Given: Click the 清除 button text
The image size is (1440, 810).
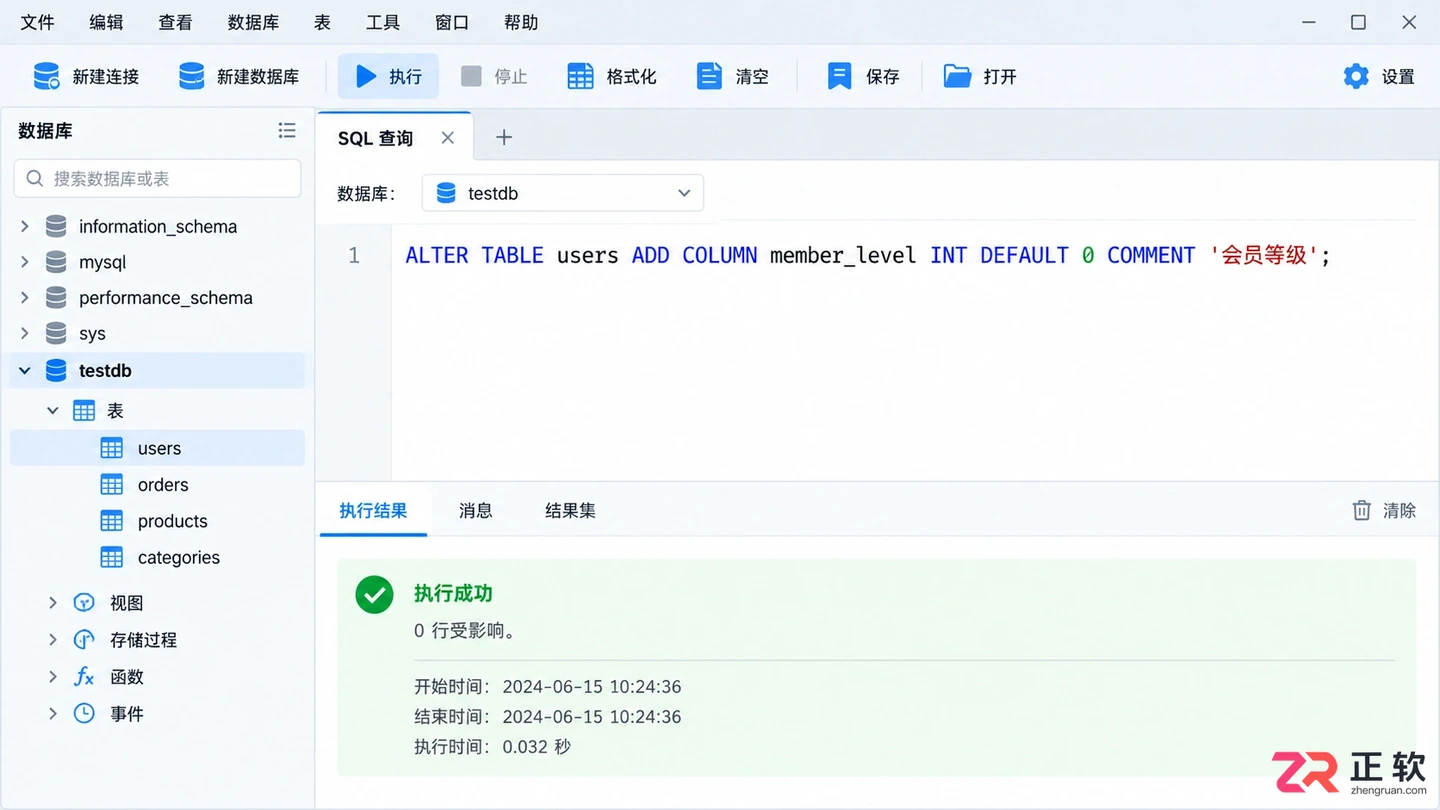Looking at the screenshot, I should click(1400, 511).
